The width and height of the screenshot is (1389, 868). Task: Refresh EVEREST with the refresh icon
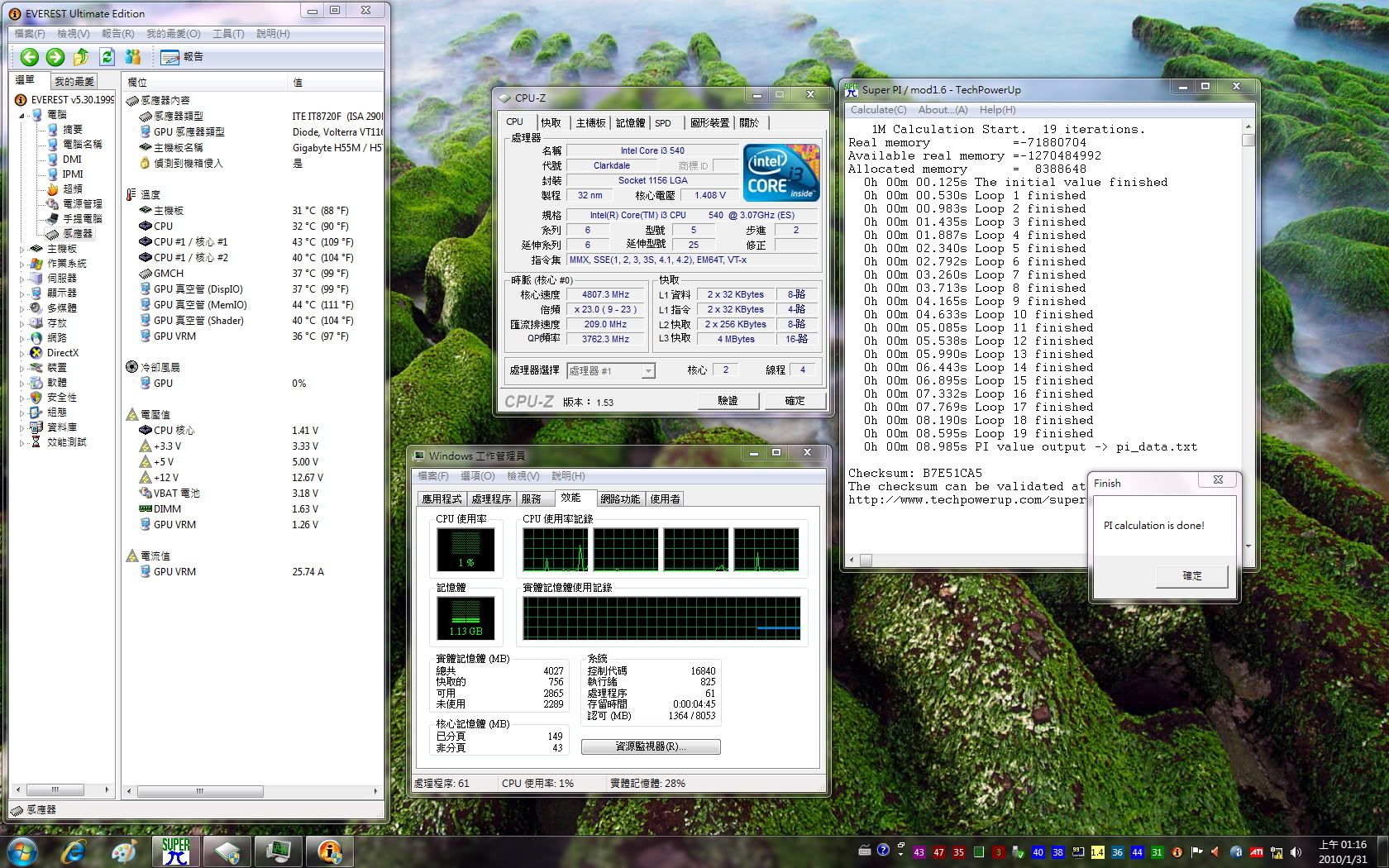107,57
